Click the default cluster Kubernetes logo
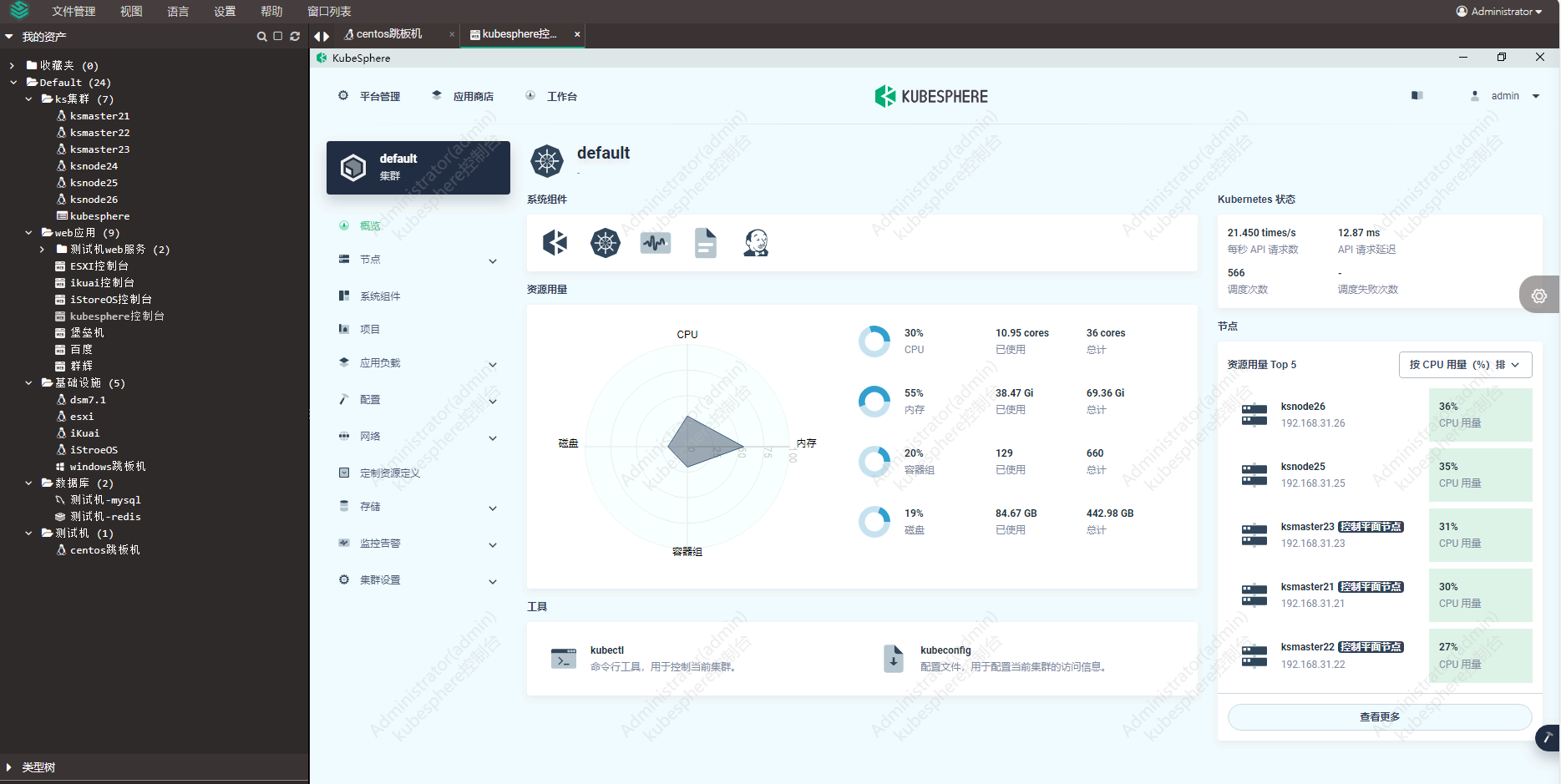 coord(547,161)
